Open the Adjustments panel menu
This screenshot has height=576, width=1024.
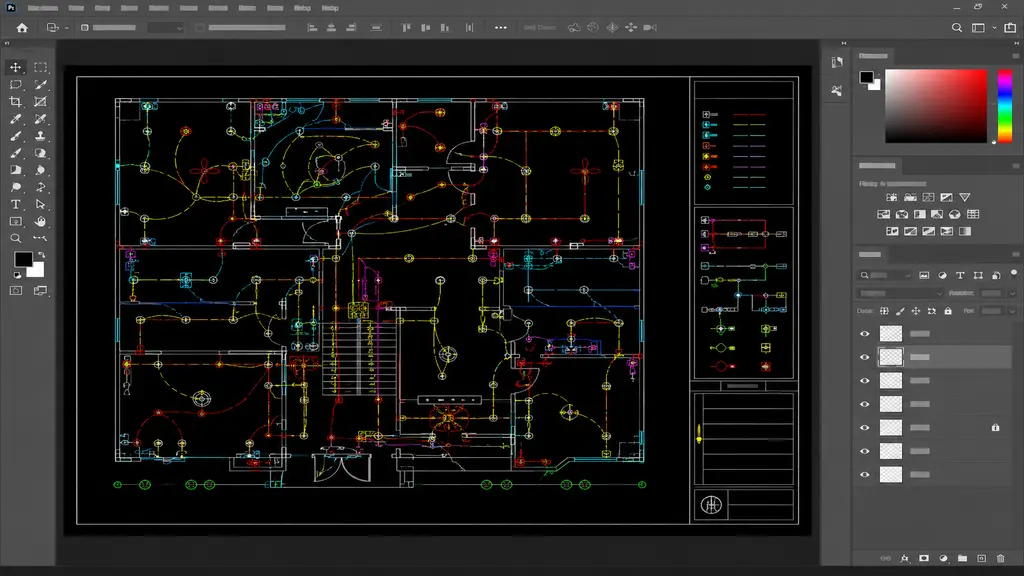(x=1016, y=166)
